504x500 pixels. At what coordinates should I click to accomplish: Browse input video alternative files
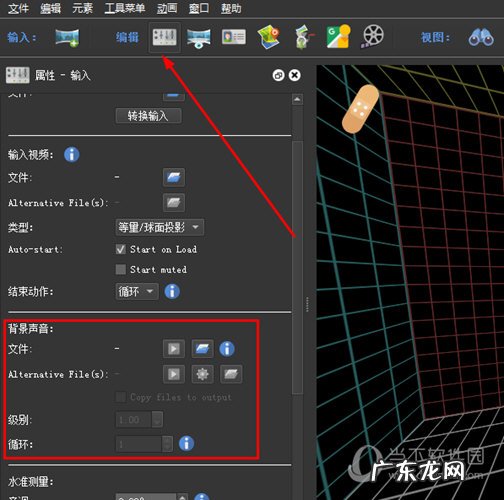point(174,203)
